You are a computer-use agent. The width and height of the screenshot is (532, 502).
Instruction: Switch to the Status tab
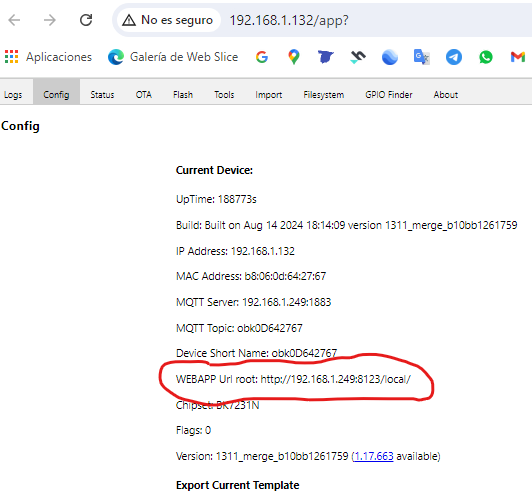(102, 95)
